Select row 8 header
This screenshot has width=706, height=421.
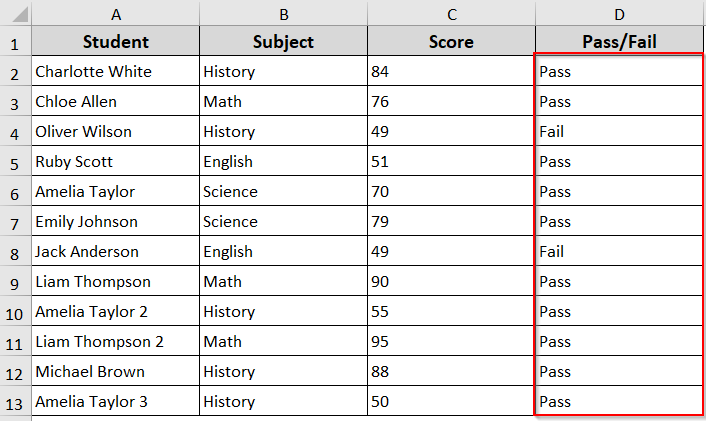point(16,252)
